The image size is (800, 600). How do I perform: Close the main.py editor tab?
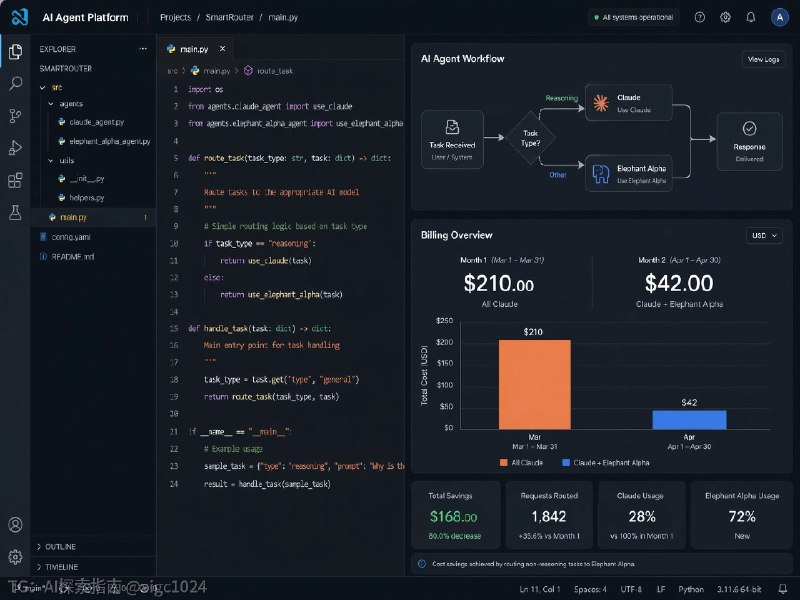click(222, 48)
